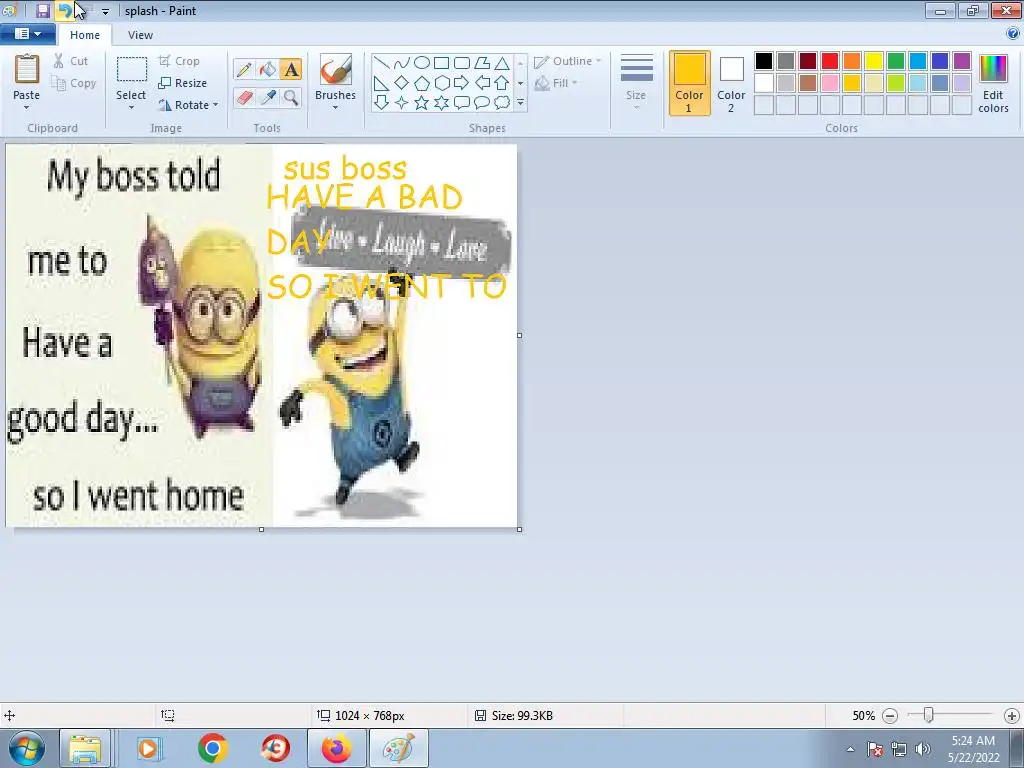Select the Pencil tool

244,69
